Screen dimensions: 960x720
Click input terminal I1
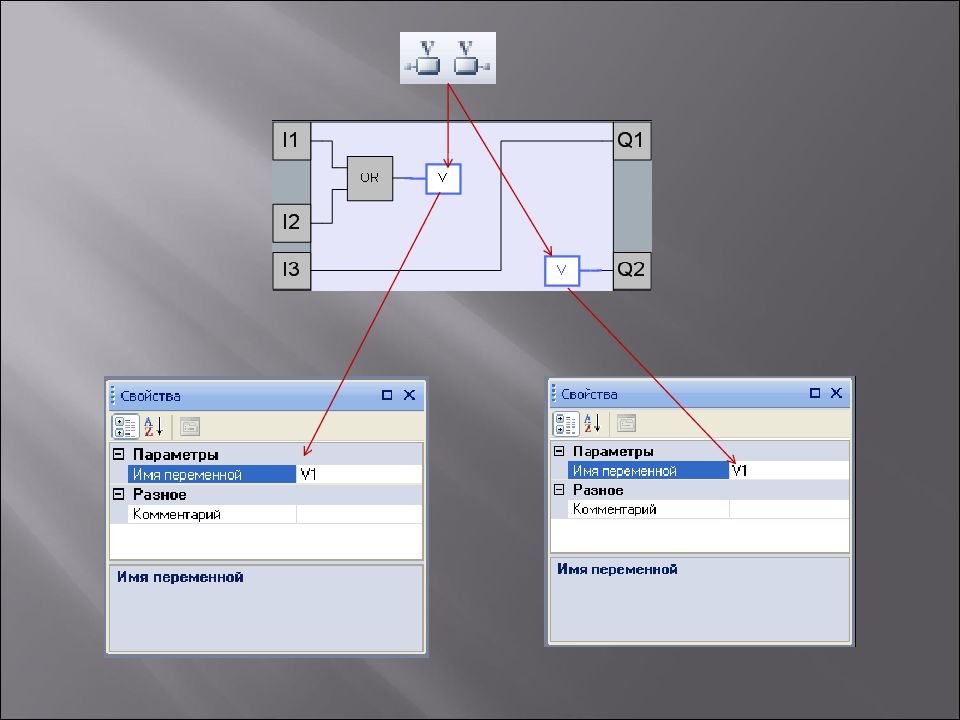[x=291, y=141]
